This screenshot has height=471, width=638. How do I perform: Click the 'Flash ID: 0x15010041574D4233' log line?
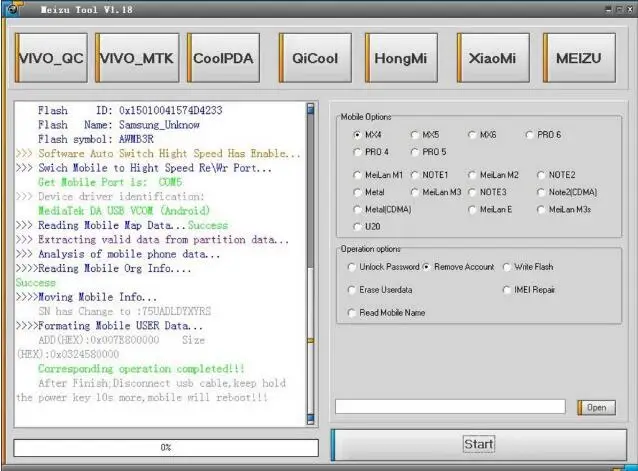click(x=130, y=111)
